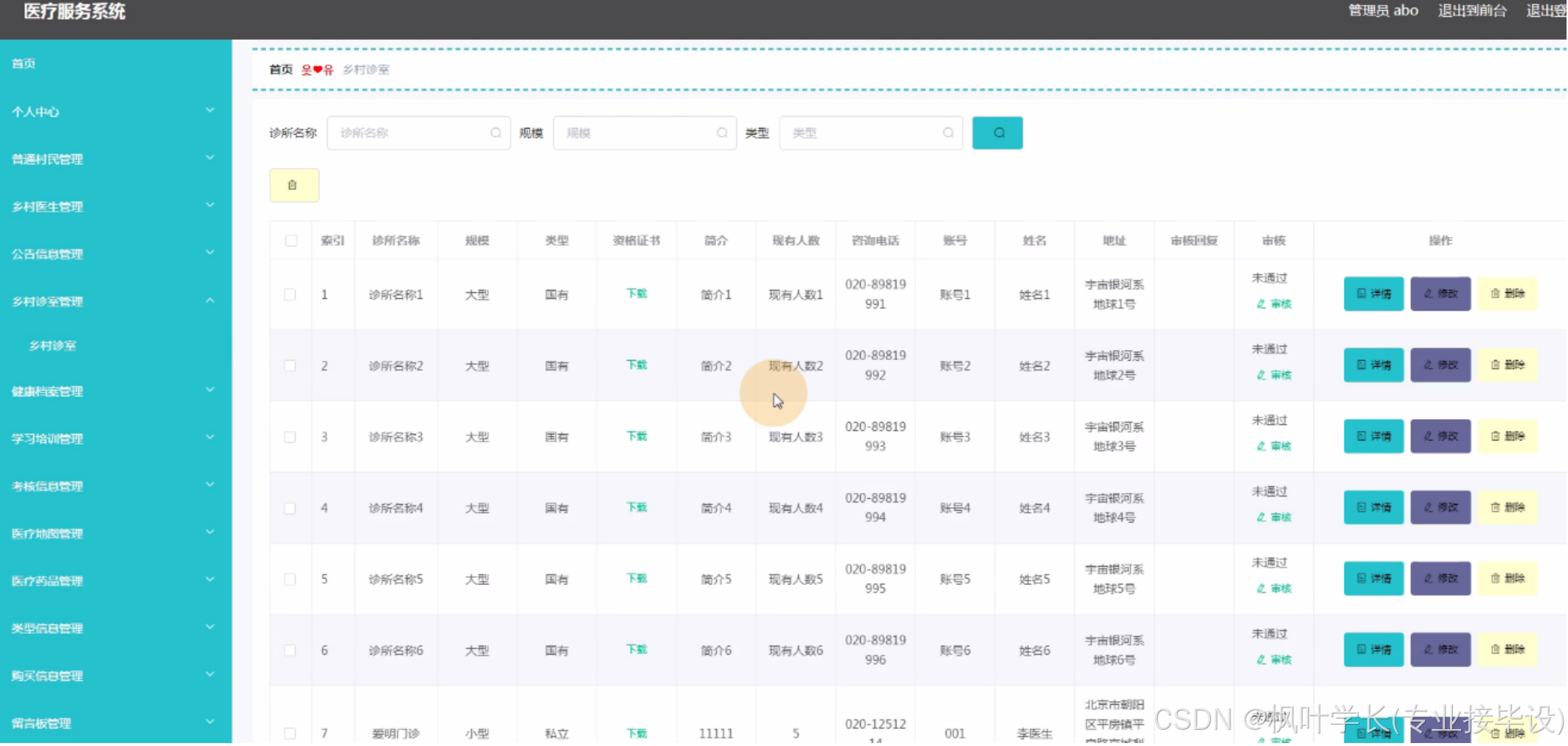Expand 普通村民管理 sidebar menu

[x=116, y=159]
